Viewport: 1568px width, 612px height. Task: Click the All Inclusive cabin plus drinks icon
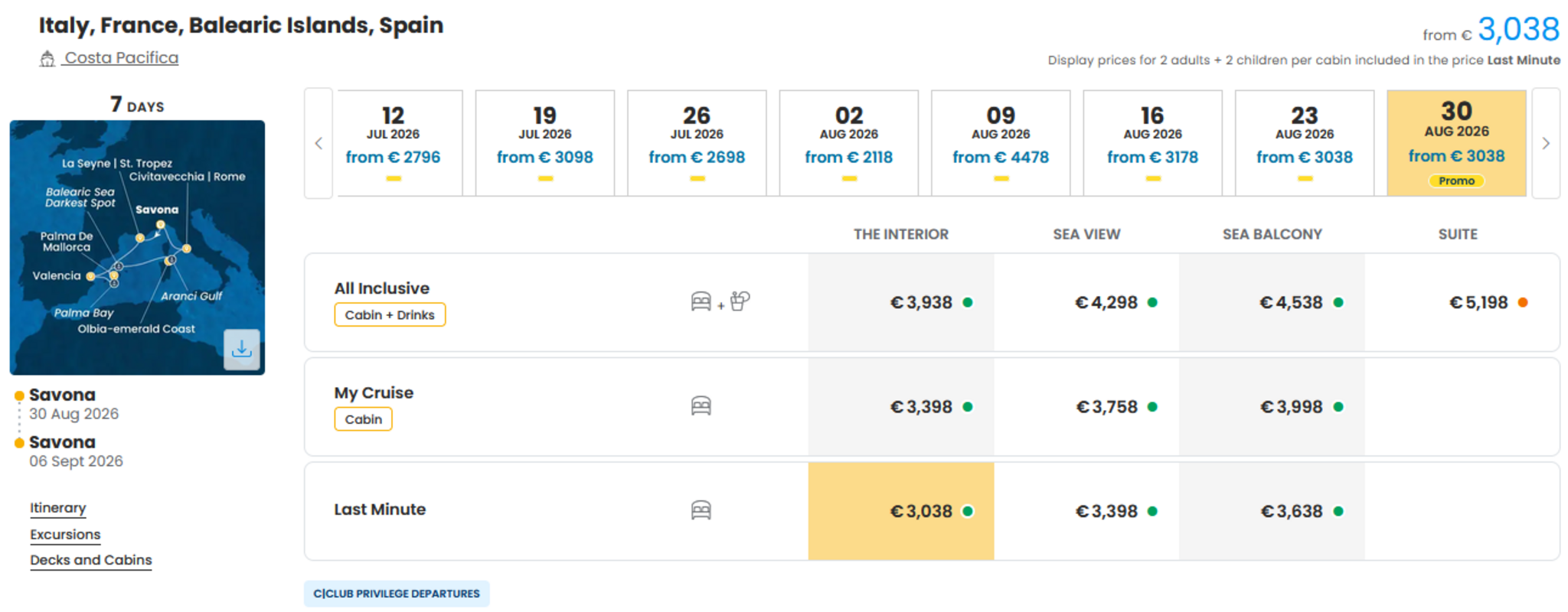(x=720, y=302)
